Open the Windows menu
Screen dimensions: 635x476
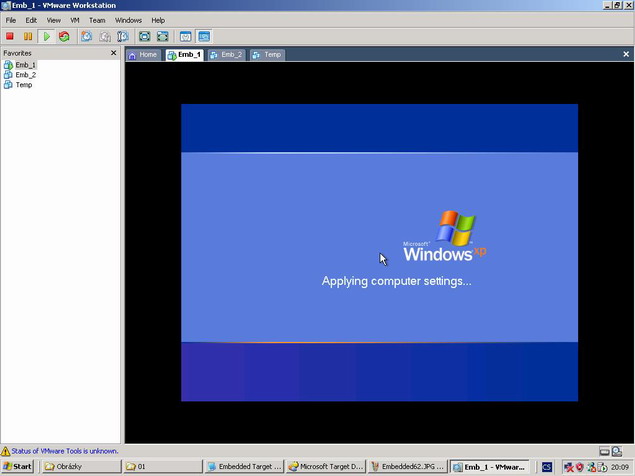128,20
